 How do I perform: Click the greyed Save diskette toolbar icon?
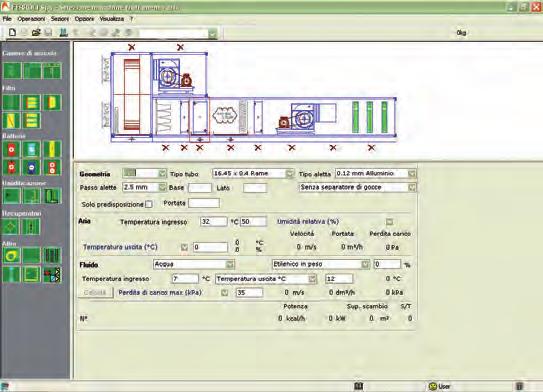click(48, 32)
